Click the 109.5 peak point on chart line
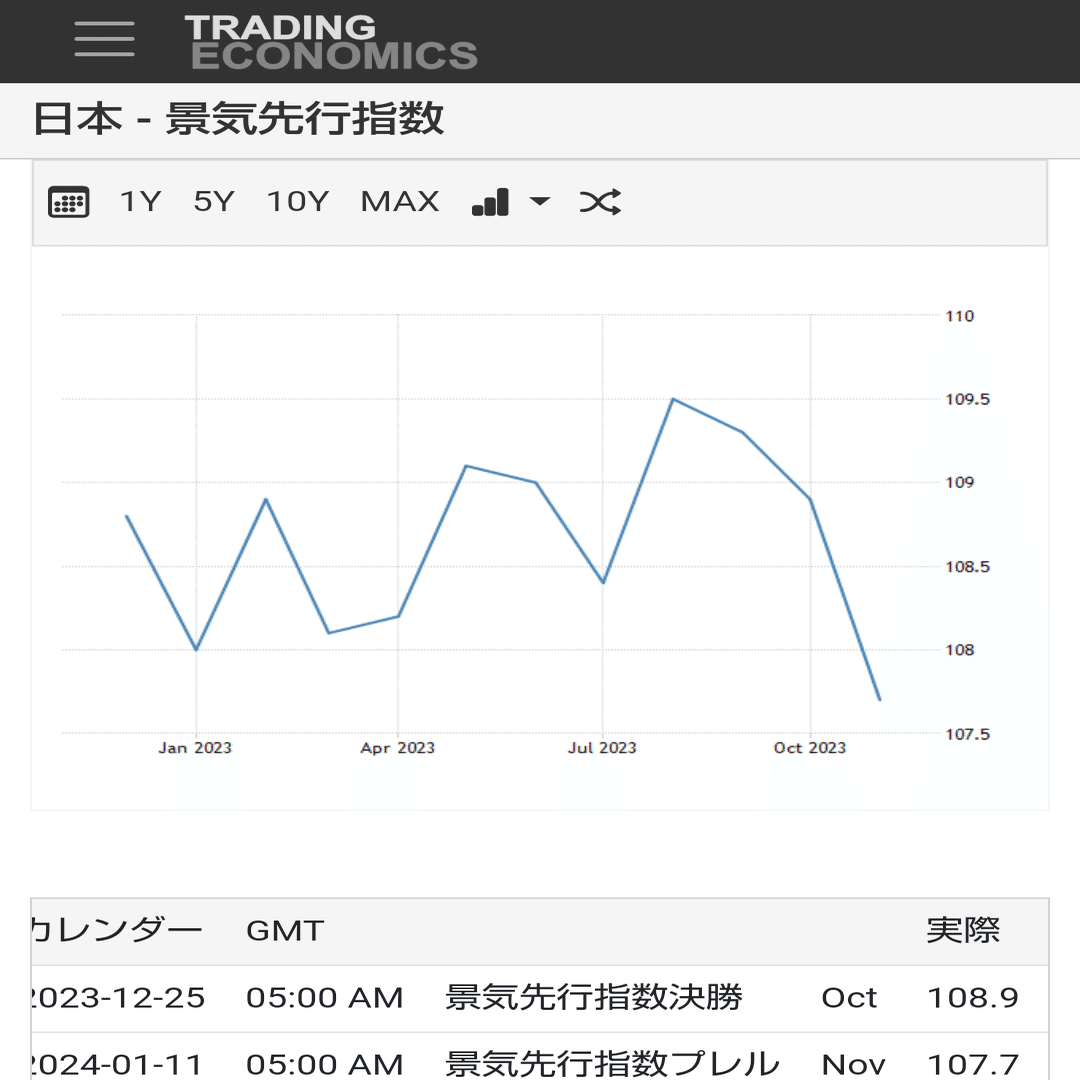This screenshot has width=1080, height=1080. 673,399
